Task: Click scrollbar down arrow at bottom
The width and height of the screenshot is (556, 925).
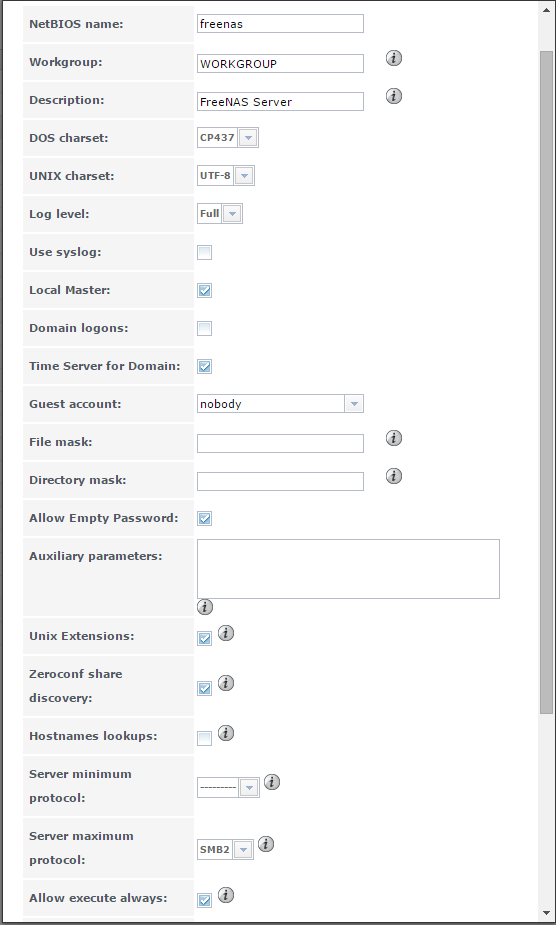Action: pos(546,913)
